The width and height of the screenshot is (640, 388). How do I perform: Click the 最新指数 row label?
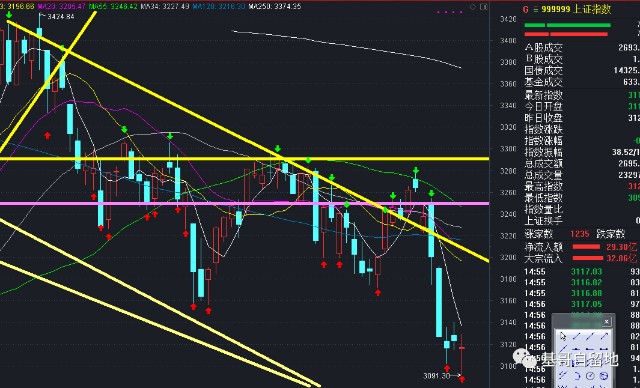coord(544,95)
